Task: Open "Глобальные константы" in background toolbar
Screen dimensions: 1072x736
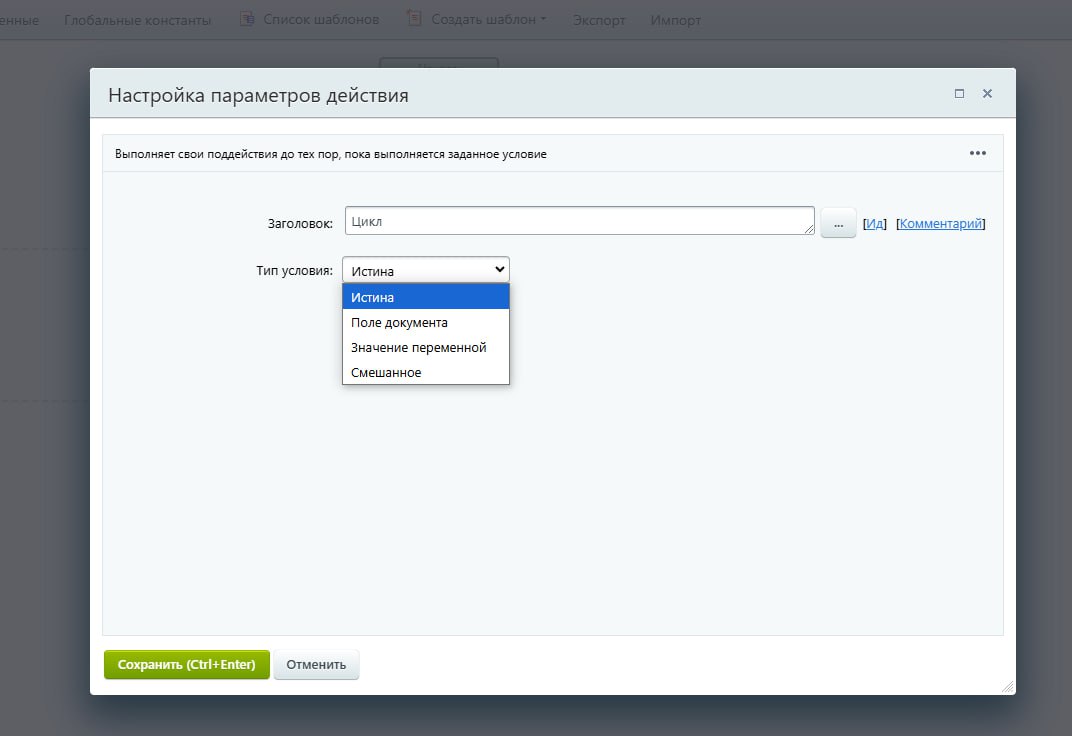Action: pyautogui.click(x=137, y=21)
